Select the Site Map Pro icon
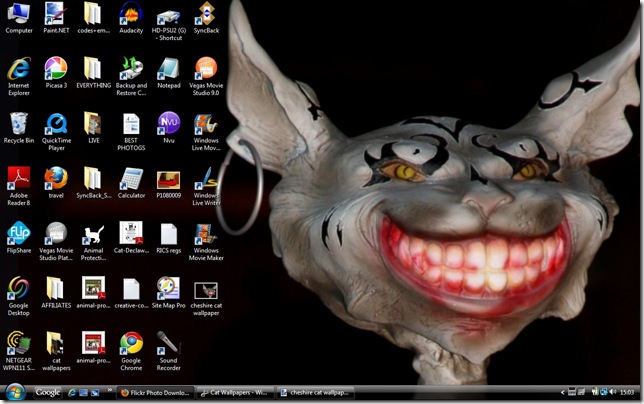Image resolution: width=644 pixels, height=404 pixels. click(168, 289)
